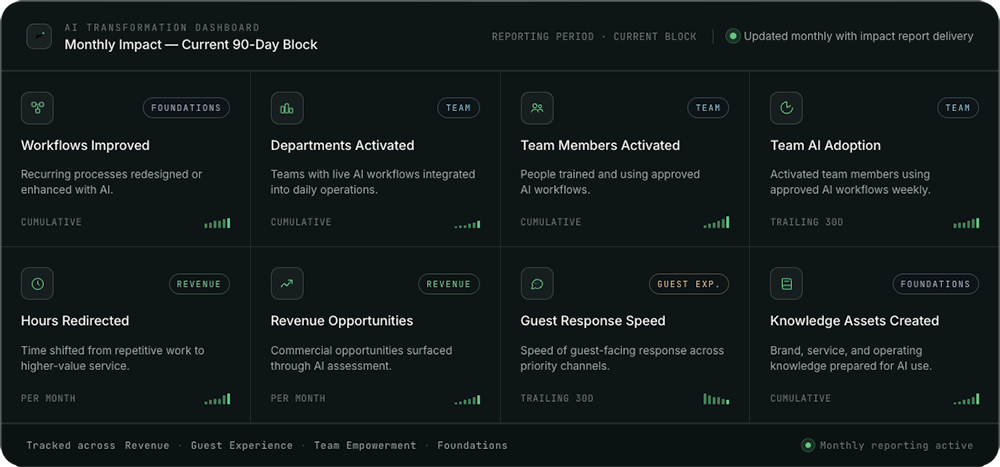Click the sparkline in the Team AI Adoption card

pos(966,223)
